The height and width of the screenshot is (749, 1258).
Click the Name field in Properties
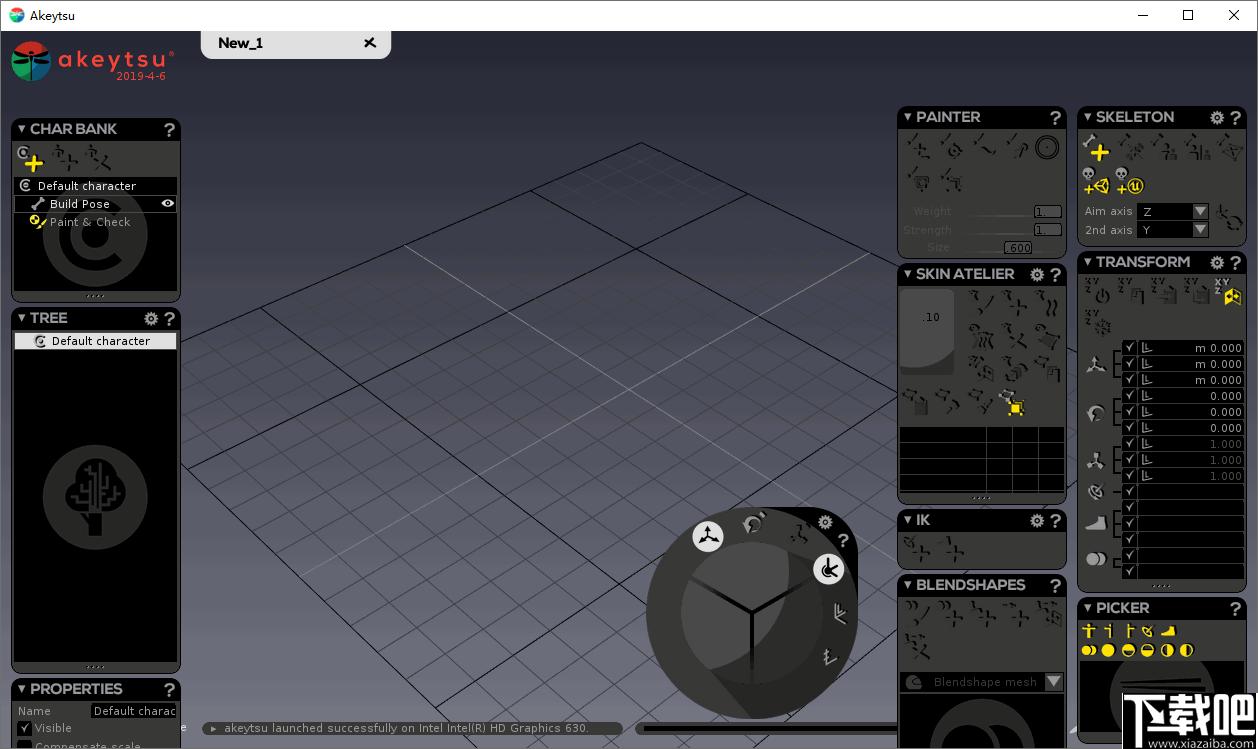pos(134,711)
